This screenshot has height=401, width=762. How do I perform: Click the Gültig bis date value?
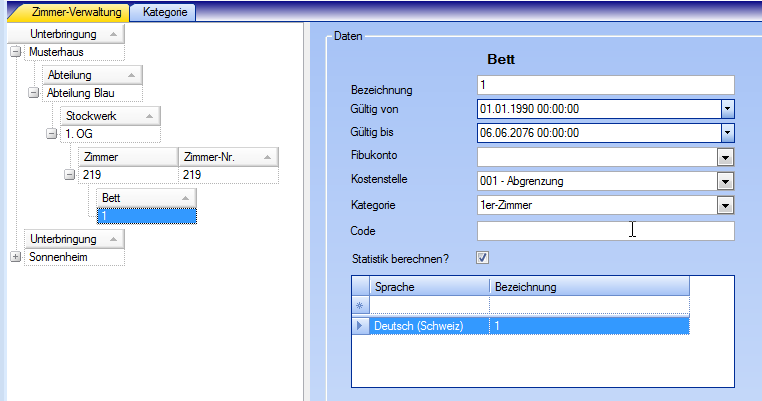coord(529,133)
